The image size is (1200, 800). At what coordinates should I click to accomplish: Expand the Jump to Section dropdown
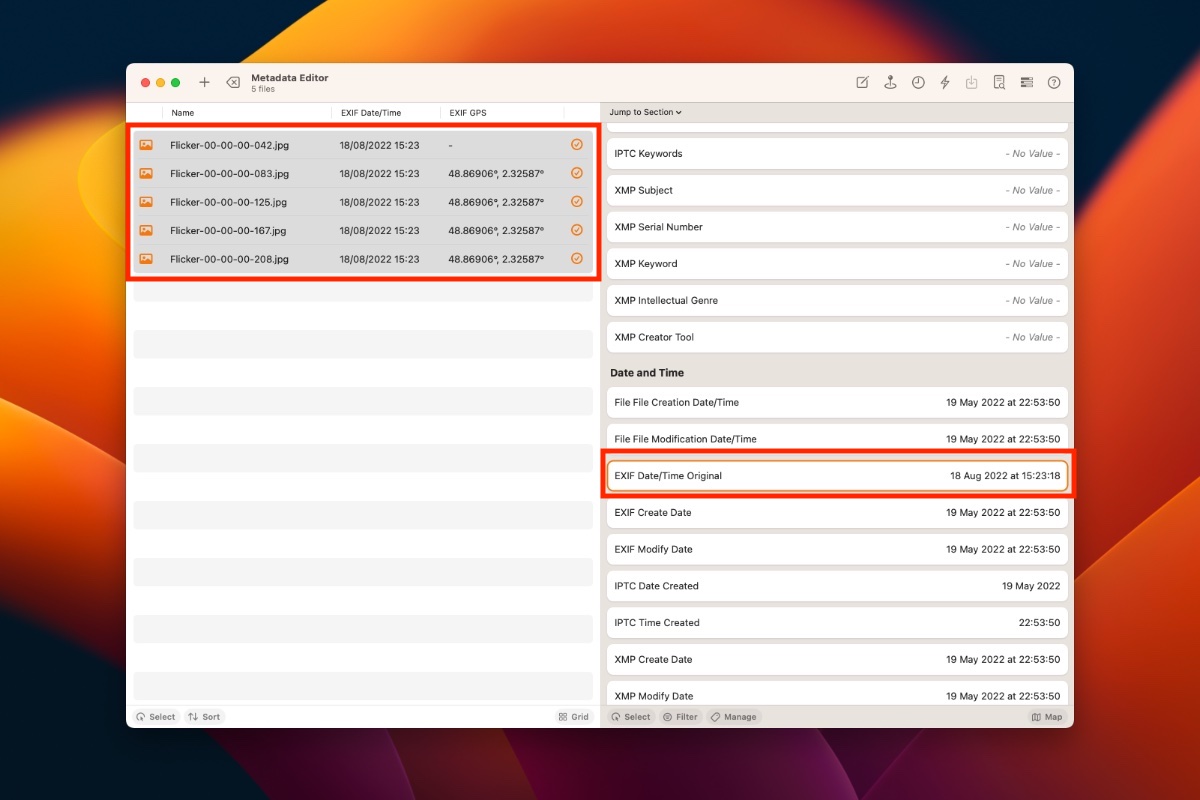645,112
